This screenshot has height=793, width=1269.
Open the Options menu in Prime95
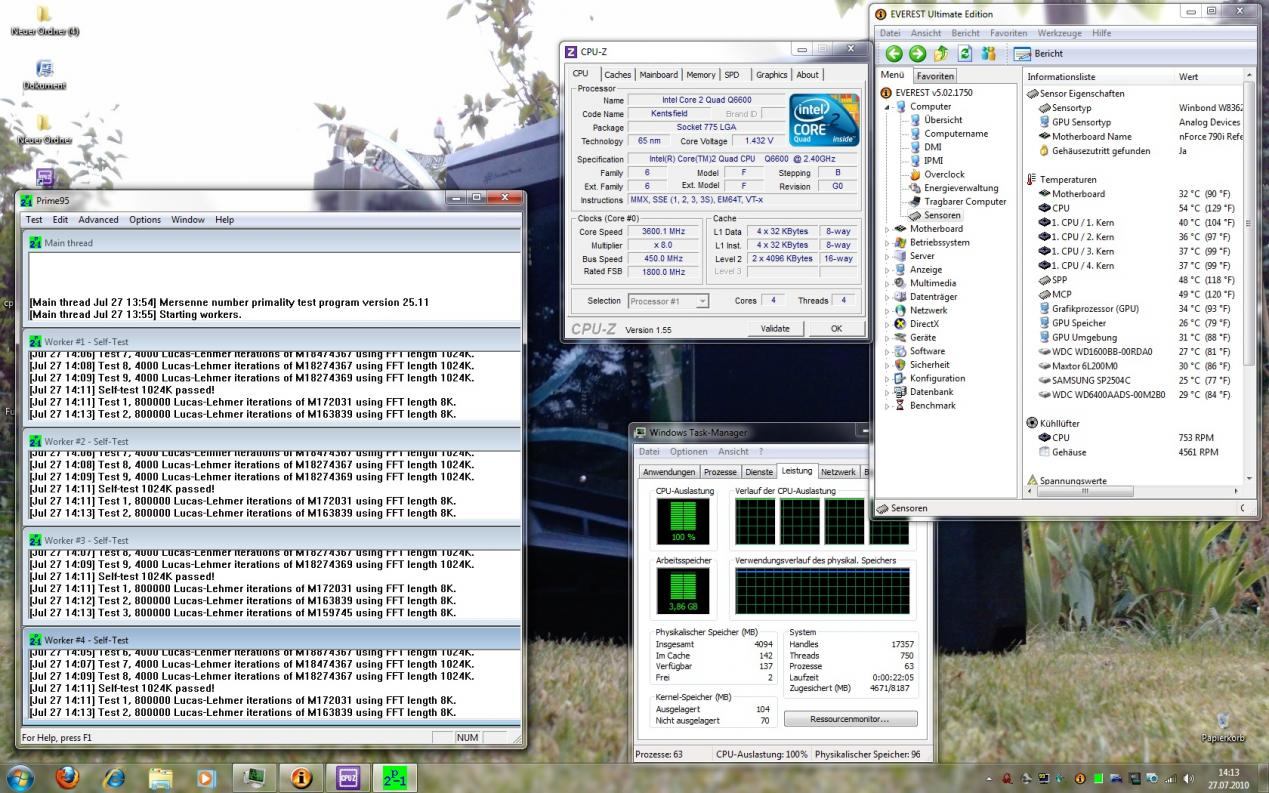click(145, 220)
